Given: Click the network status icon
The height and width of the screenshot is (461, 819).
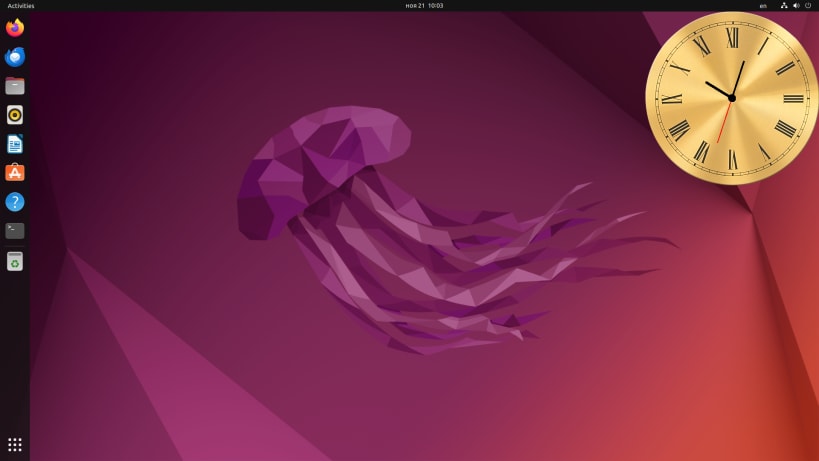Looking at the screenshot, I should point(784,6).
